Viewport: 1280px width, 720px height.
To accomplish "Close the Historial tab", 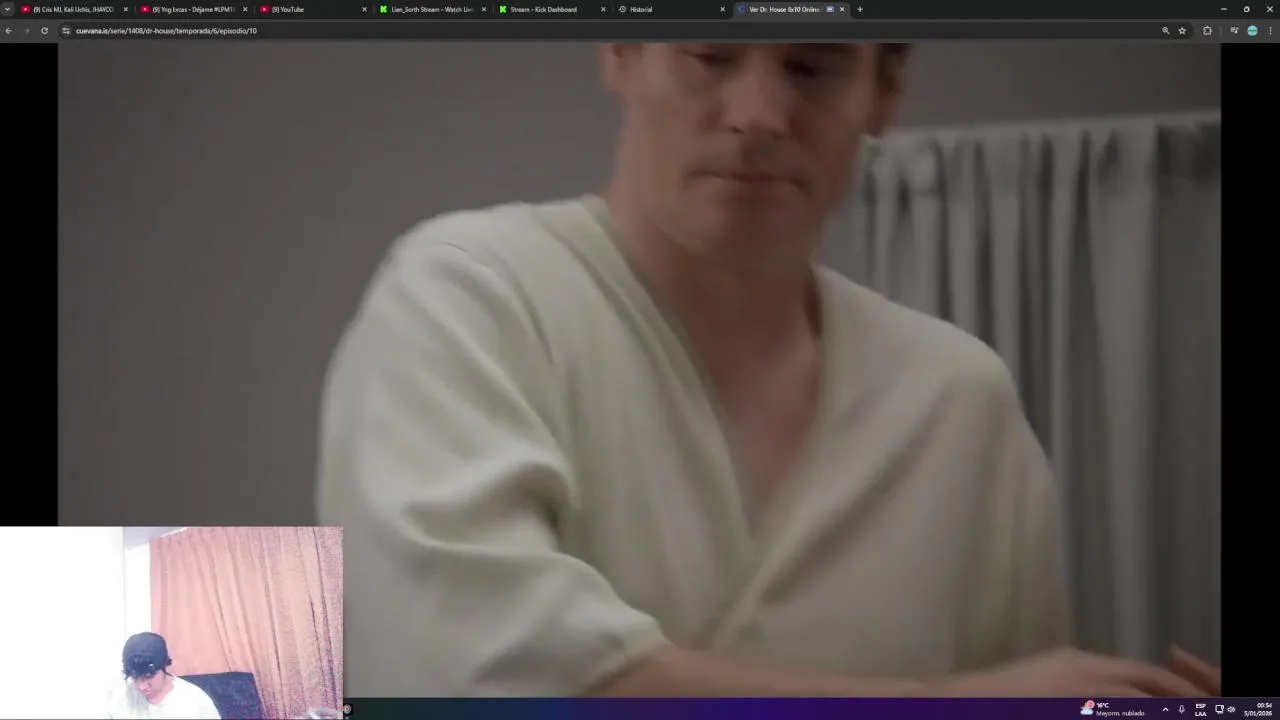I will 722,9.
